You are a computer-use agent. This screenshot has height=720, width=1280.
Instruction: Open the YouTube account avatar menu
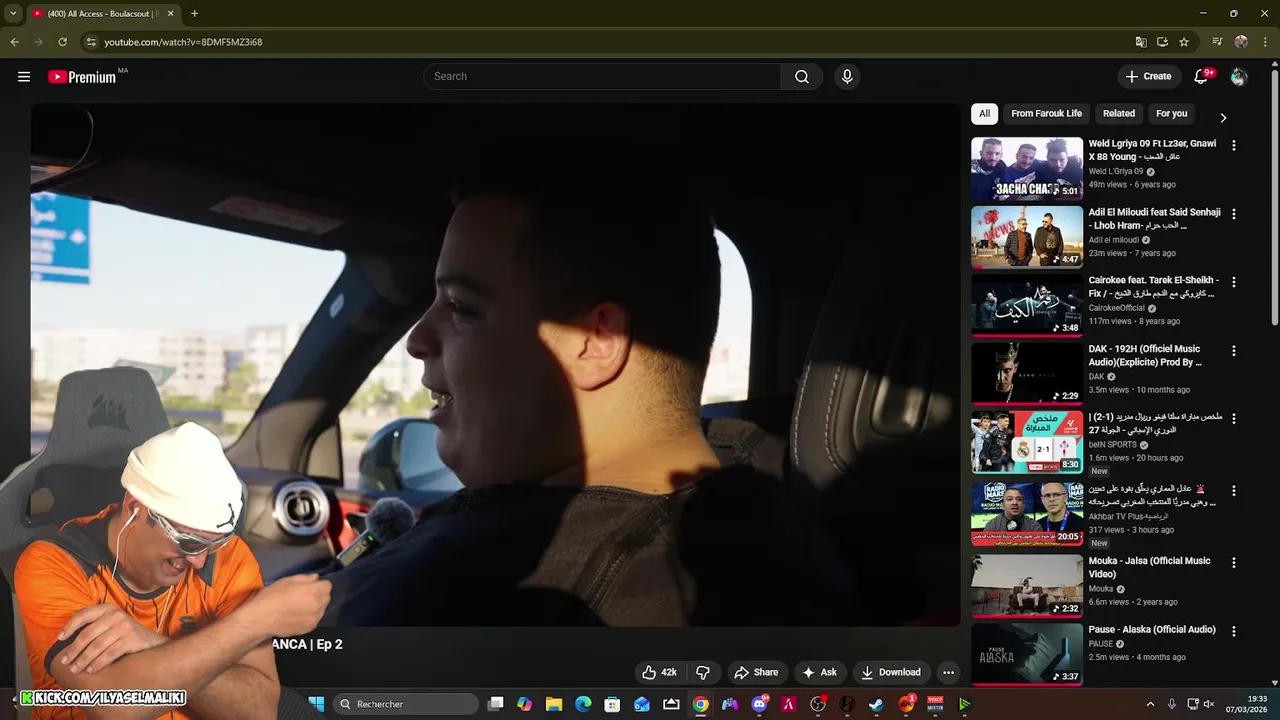1239,77
